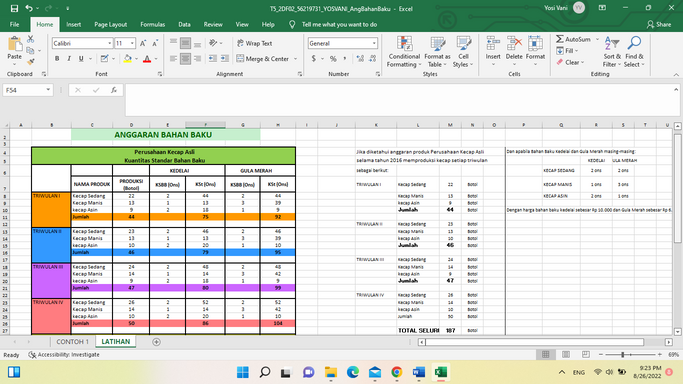
Task: Adjust the zoom slider handle
Action: [x=623, y=354]
